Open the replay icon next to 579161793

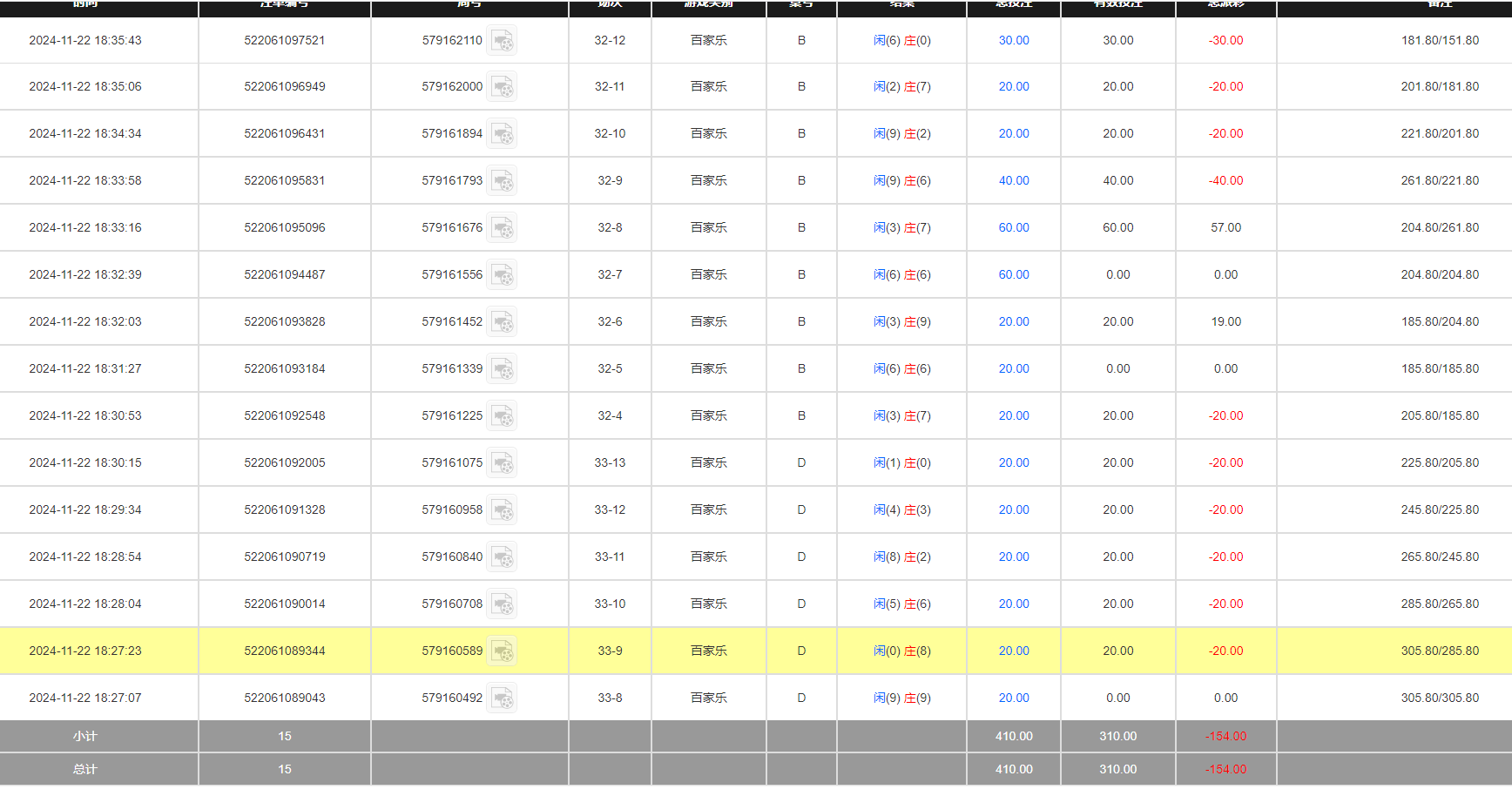click(502, 181)
